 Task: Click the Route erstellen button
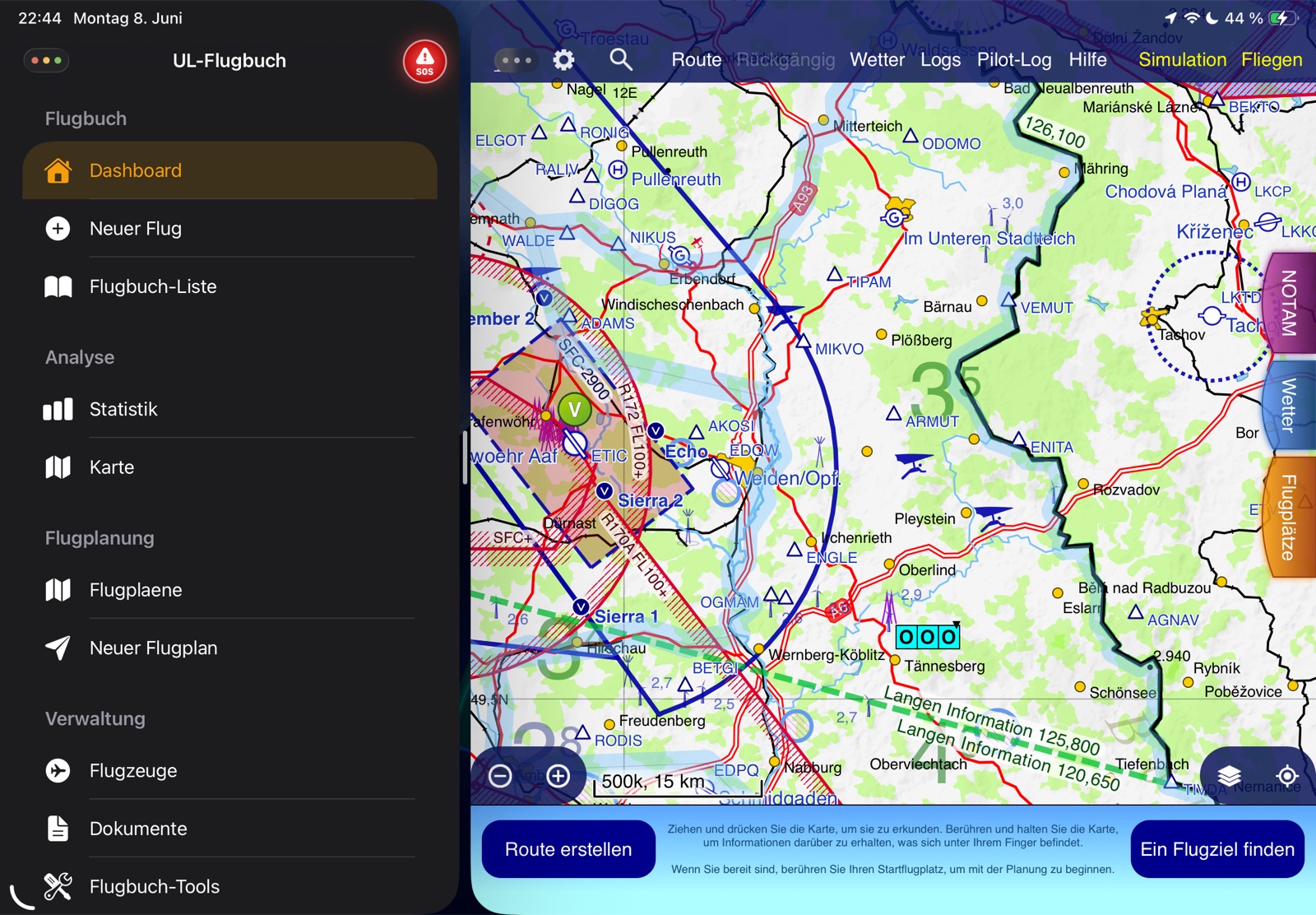click(x=568, y=849)
